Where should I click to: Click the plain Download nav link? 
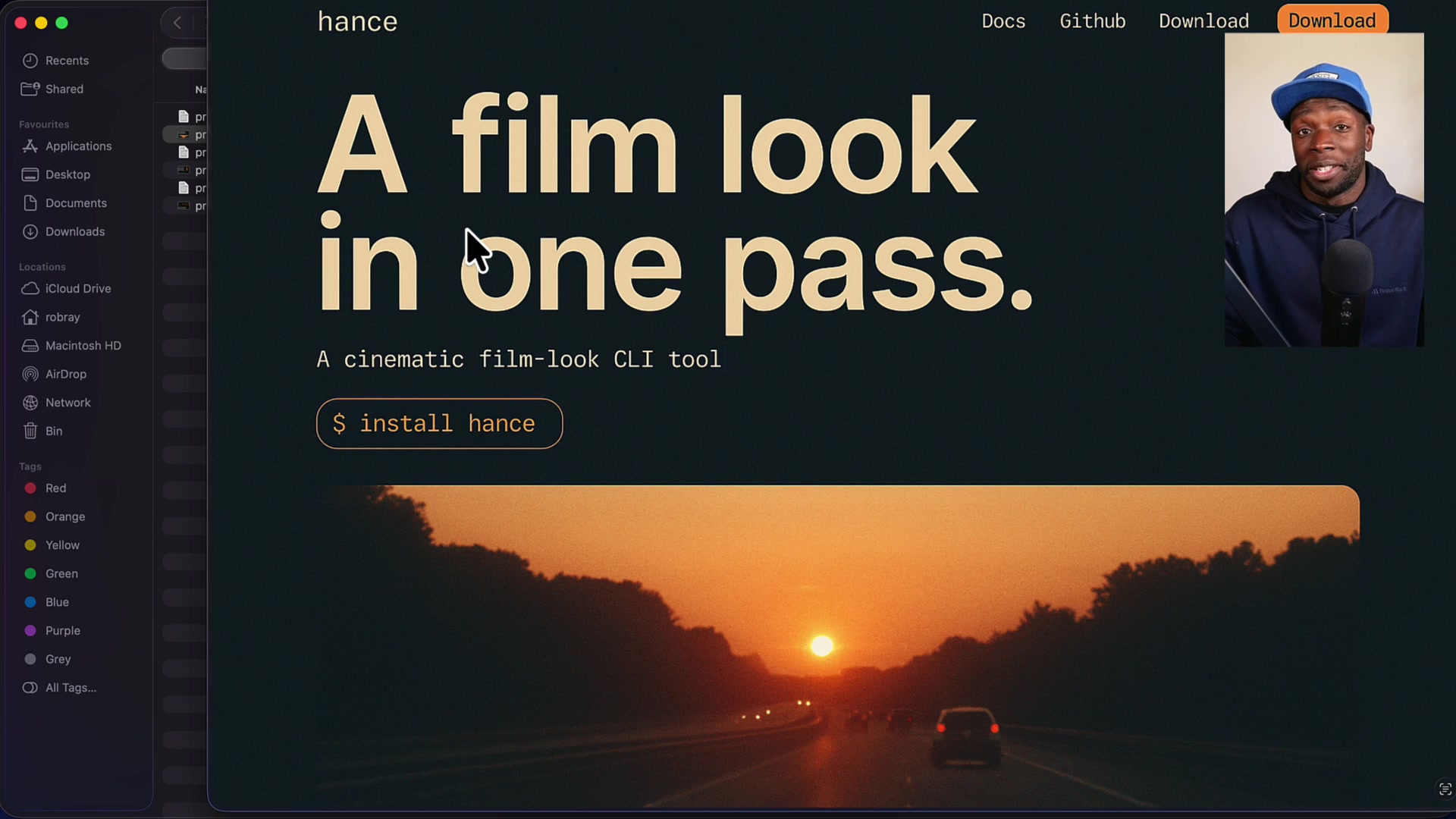click(1203, 21)
